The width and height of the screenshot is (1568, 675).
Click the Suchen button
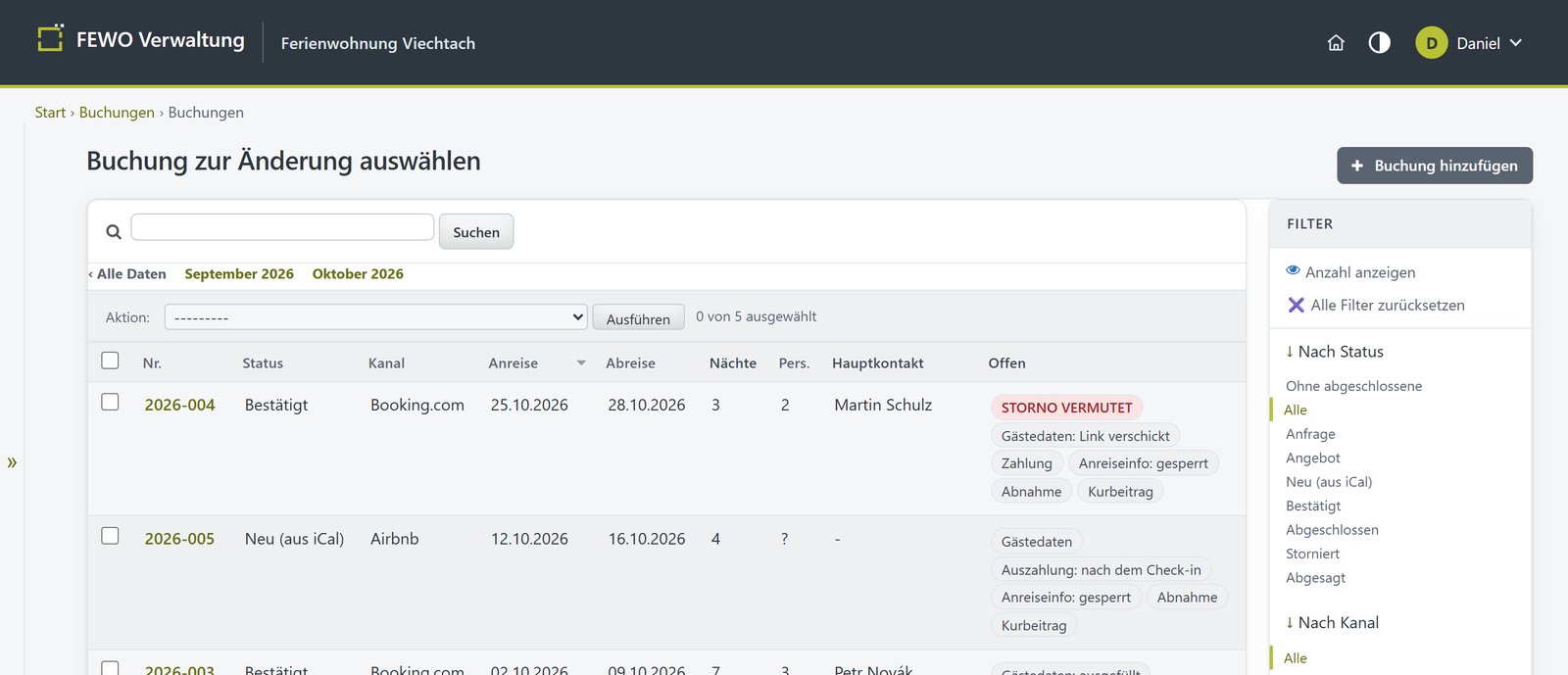[x=476, y=231]
